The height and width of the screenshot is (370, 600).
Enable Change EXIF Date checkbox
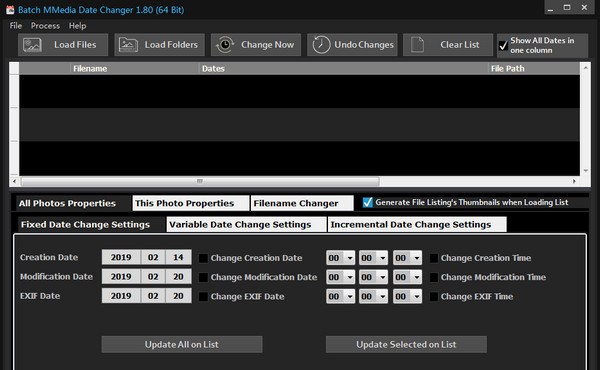[x=203, y=297]
